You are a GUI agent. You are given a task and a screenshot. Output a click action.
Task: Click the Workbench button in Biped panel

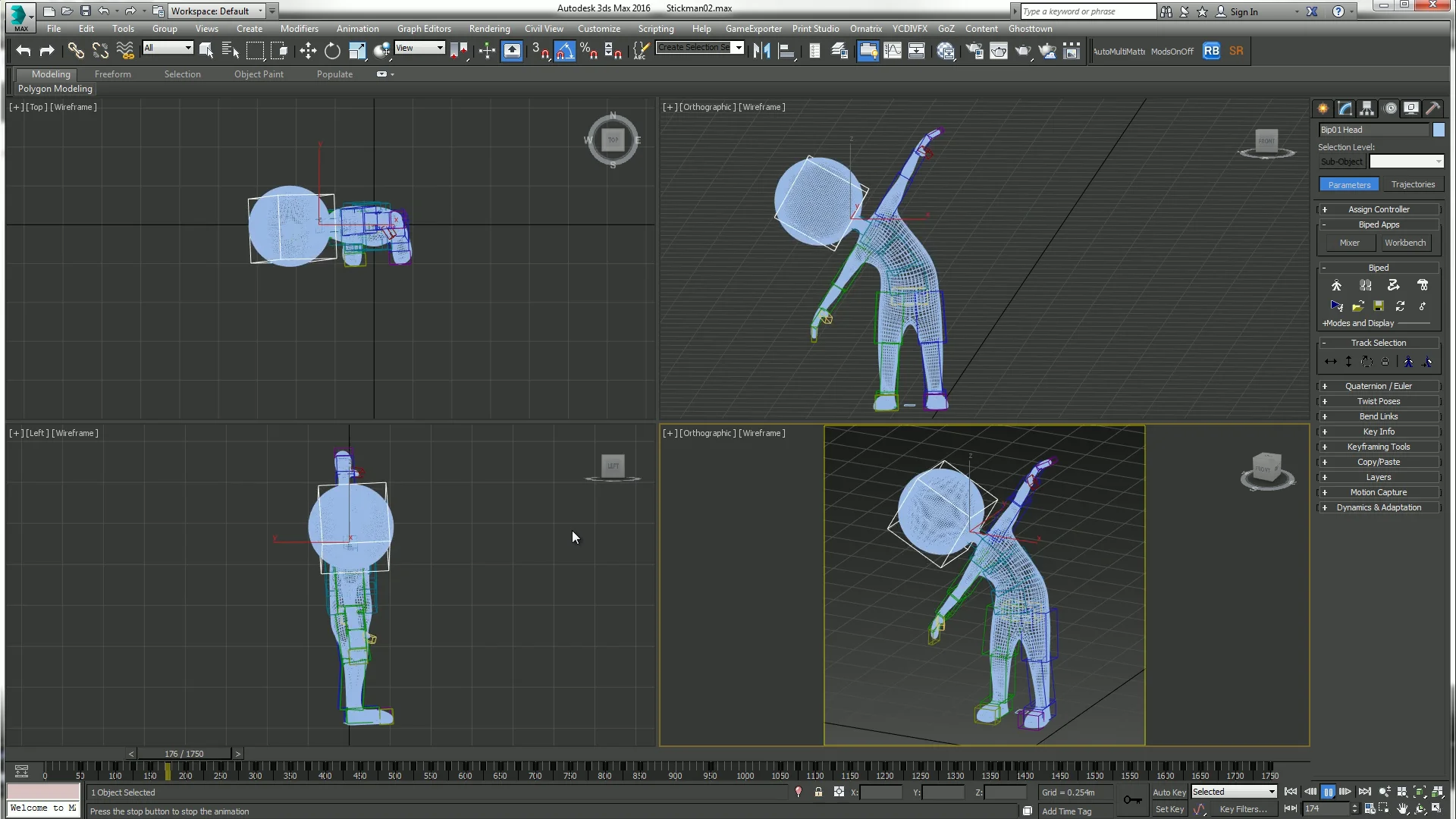[x=1406, y=243]
